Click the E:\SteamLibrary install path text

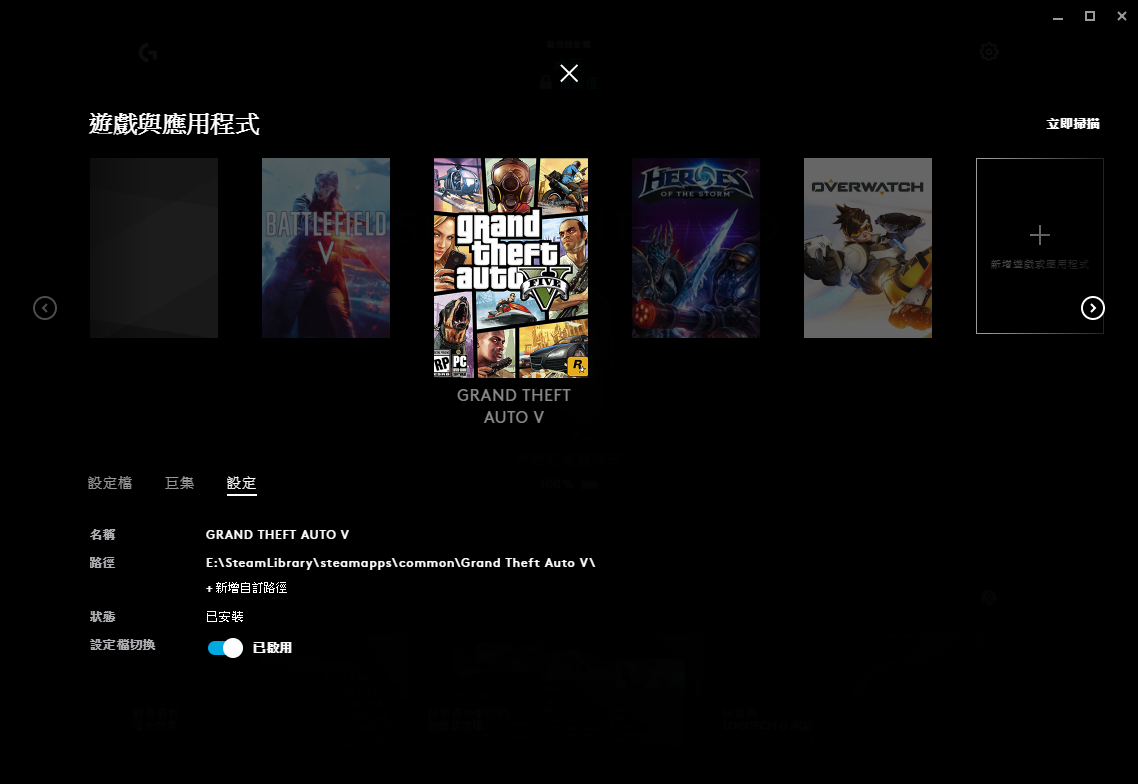pyautogui.click(x=401, y=563)
